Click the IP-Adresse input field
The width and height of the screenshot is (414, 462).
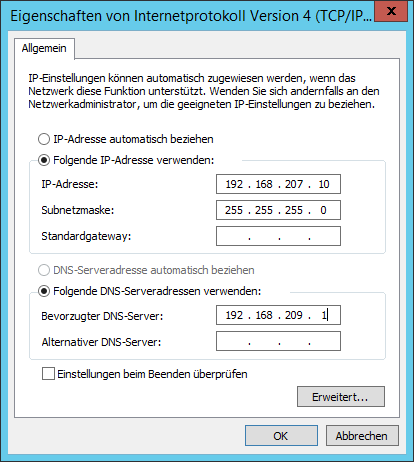pyautogui.click(x=278, y=184)
